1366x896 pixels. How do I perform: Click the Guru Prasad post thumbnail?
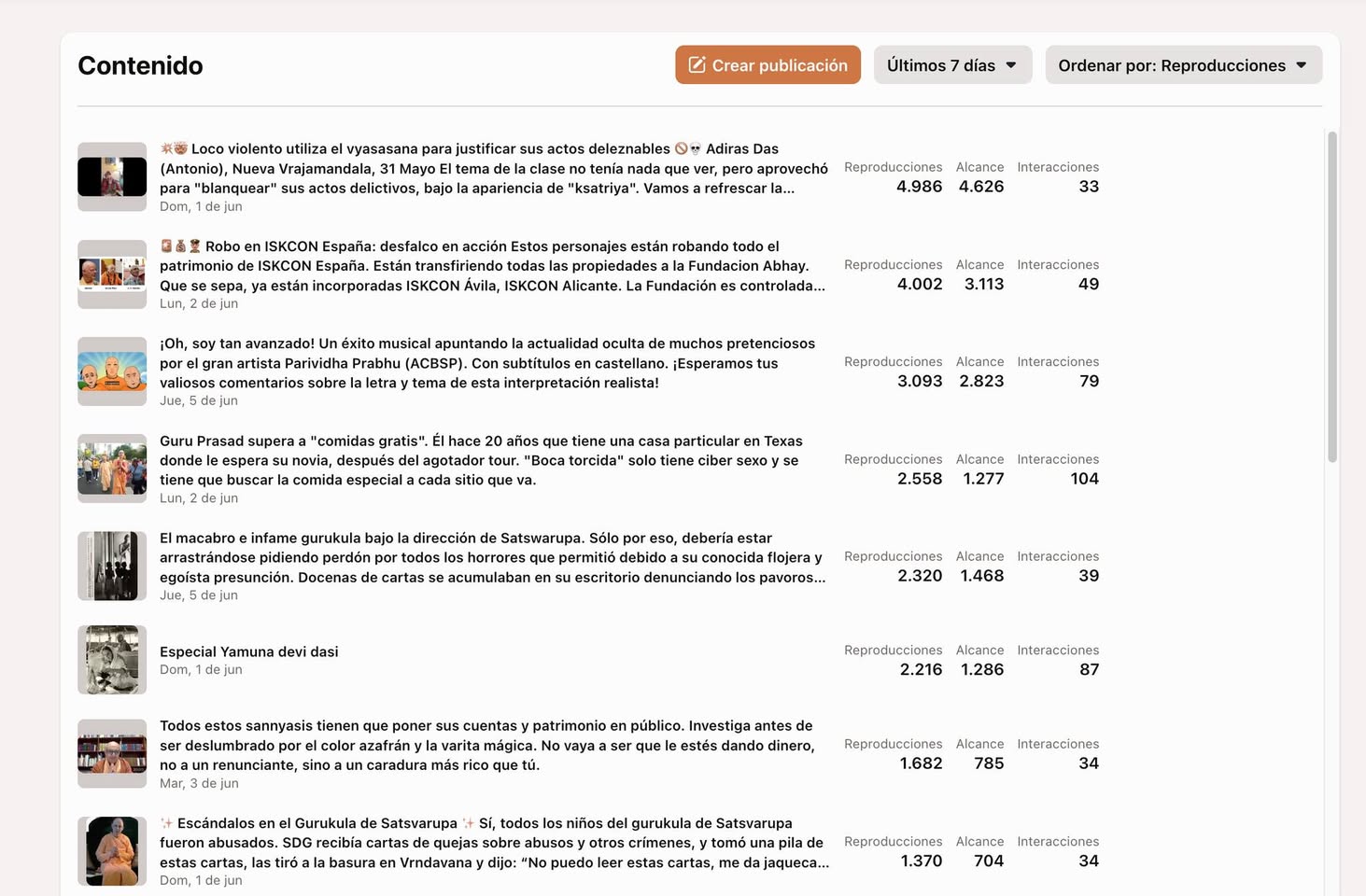click(x=112, y=469)
